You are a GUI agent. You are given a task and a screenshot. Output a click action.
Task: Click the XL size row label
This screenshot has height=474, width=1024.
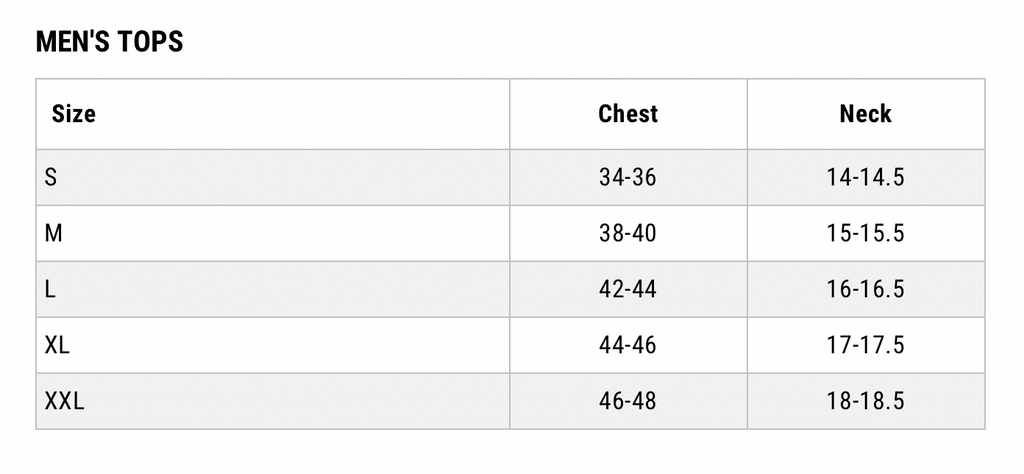click(57, 345)
